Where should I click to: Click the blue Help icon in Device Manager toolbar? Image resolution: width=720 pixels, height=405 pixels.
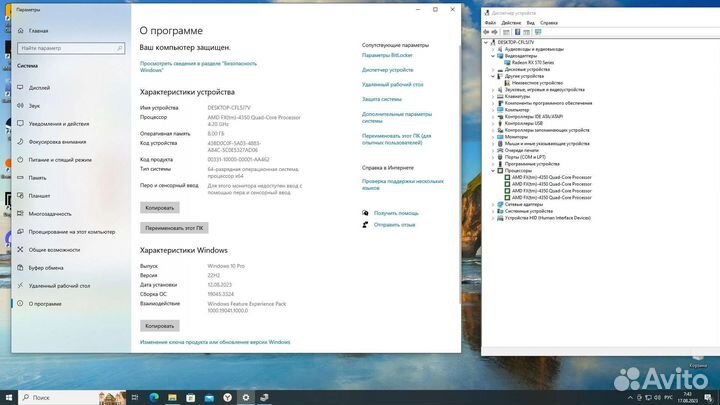[x=518, y=32]
